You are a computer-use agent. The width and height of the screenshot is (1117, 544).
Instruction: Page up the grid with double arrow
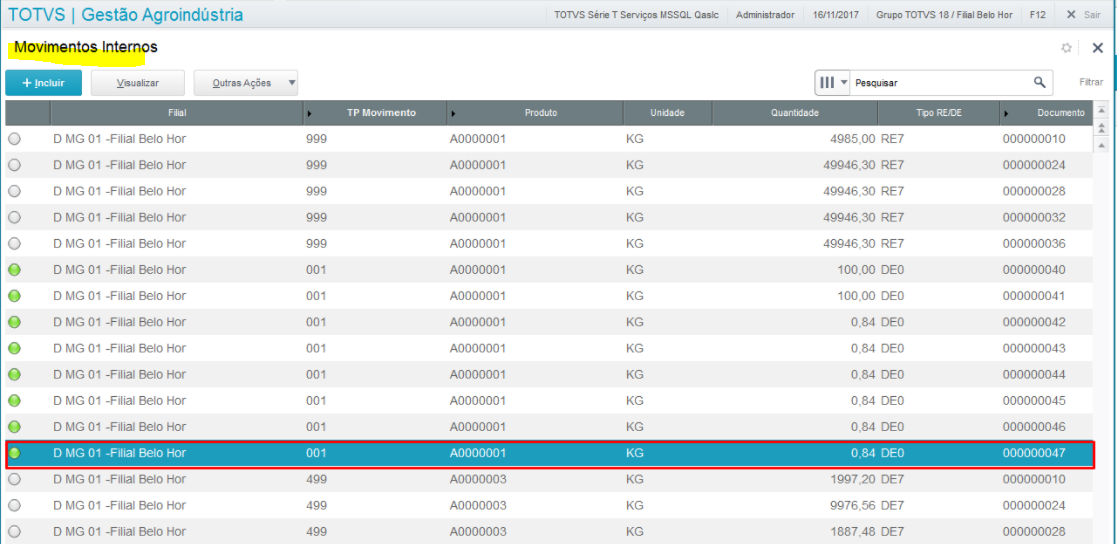point(1101,128)
